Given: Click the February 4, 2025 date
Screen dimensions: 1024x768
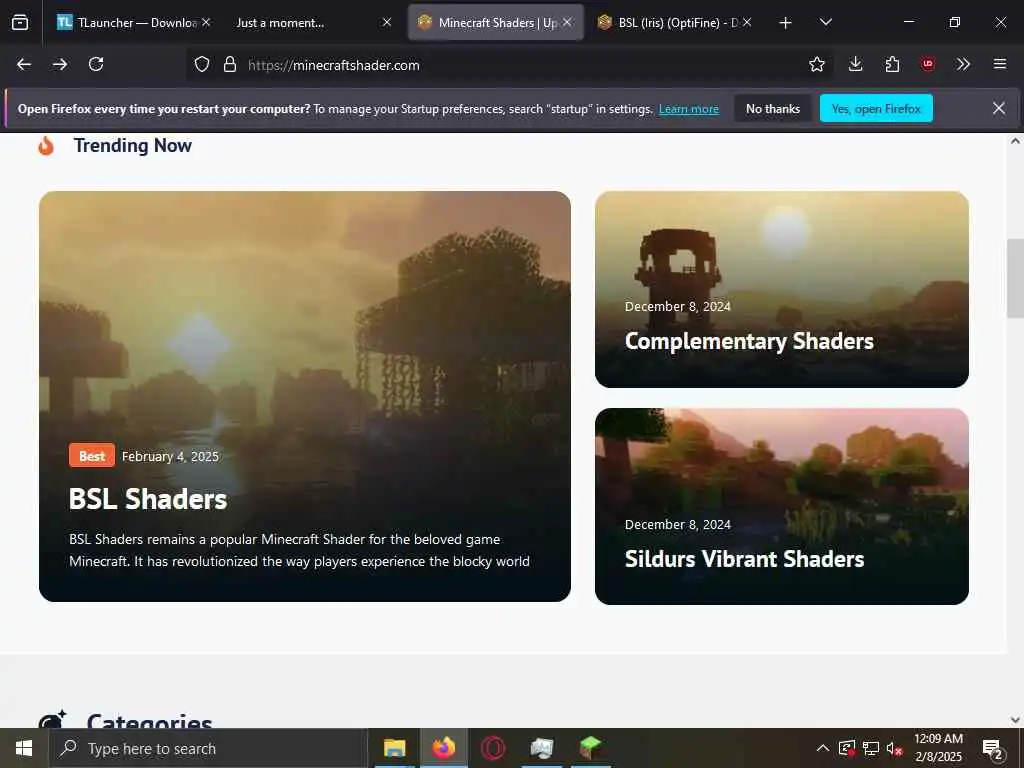Looking at the screenshot, I should pyautogui.click(x=170, y=456).
